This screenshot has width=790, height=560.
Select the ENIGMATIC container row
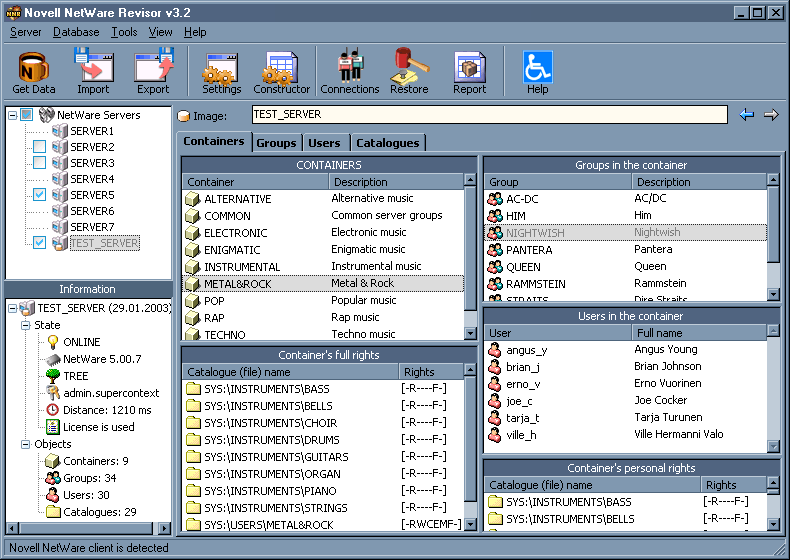[x=323, y=250]
